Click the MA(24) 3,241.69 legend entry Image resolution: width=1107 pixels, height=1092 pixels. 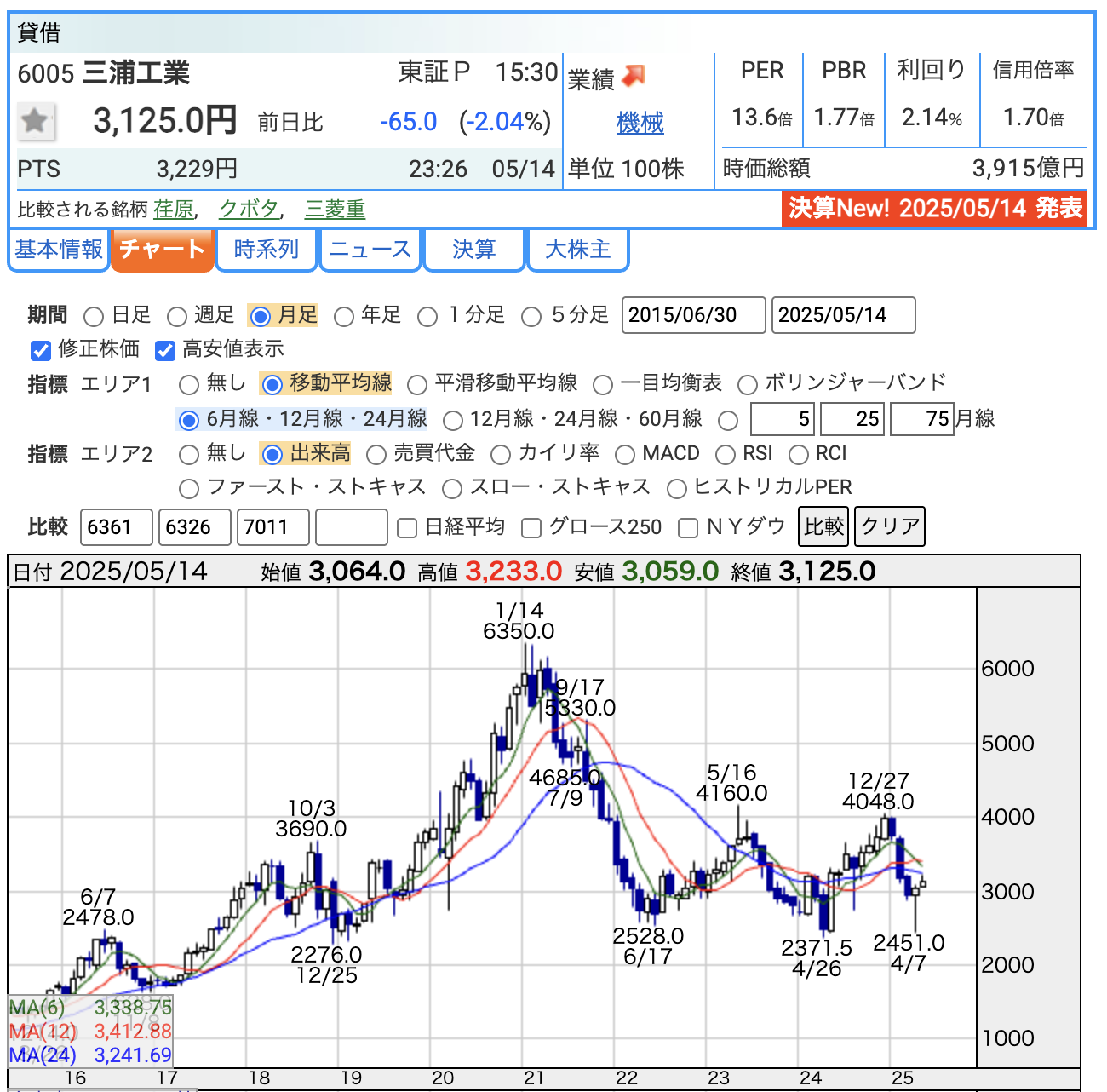click(90, 1055)
